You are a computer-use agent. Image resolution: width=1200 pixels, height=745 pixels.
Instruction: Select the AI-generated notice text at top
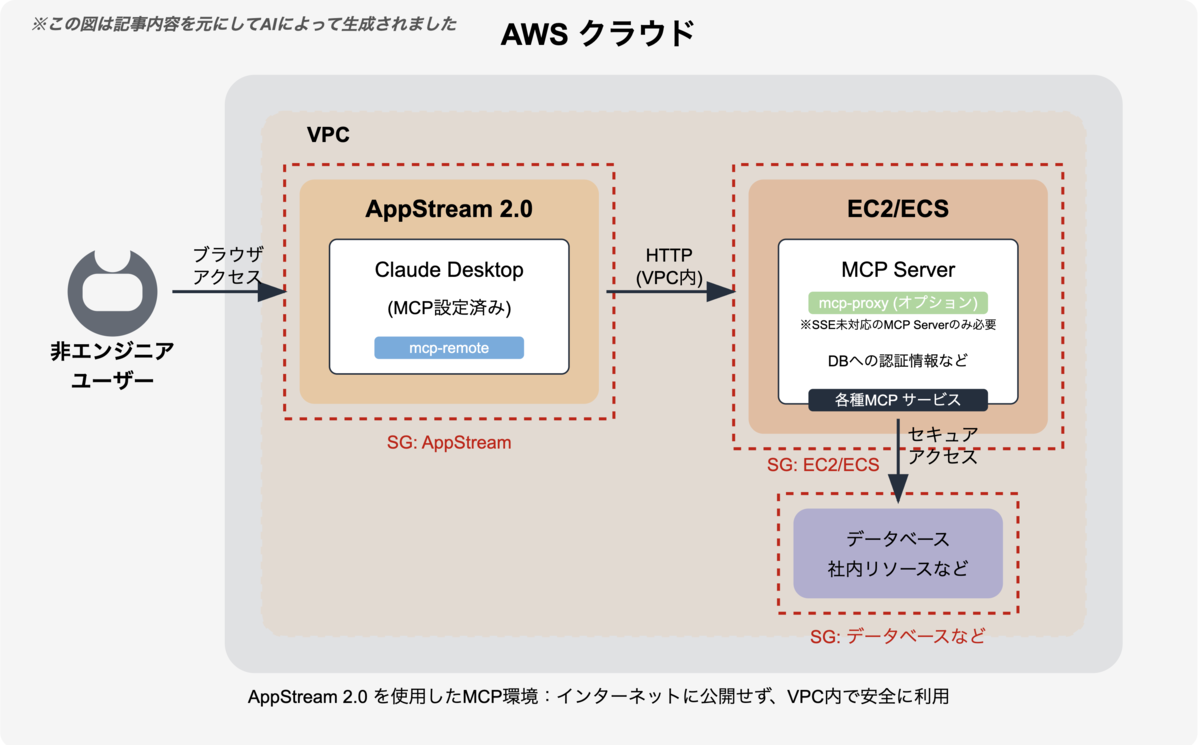[244, 24]
